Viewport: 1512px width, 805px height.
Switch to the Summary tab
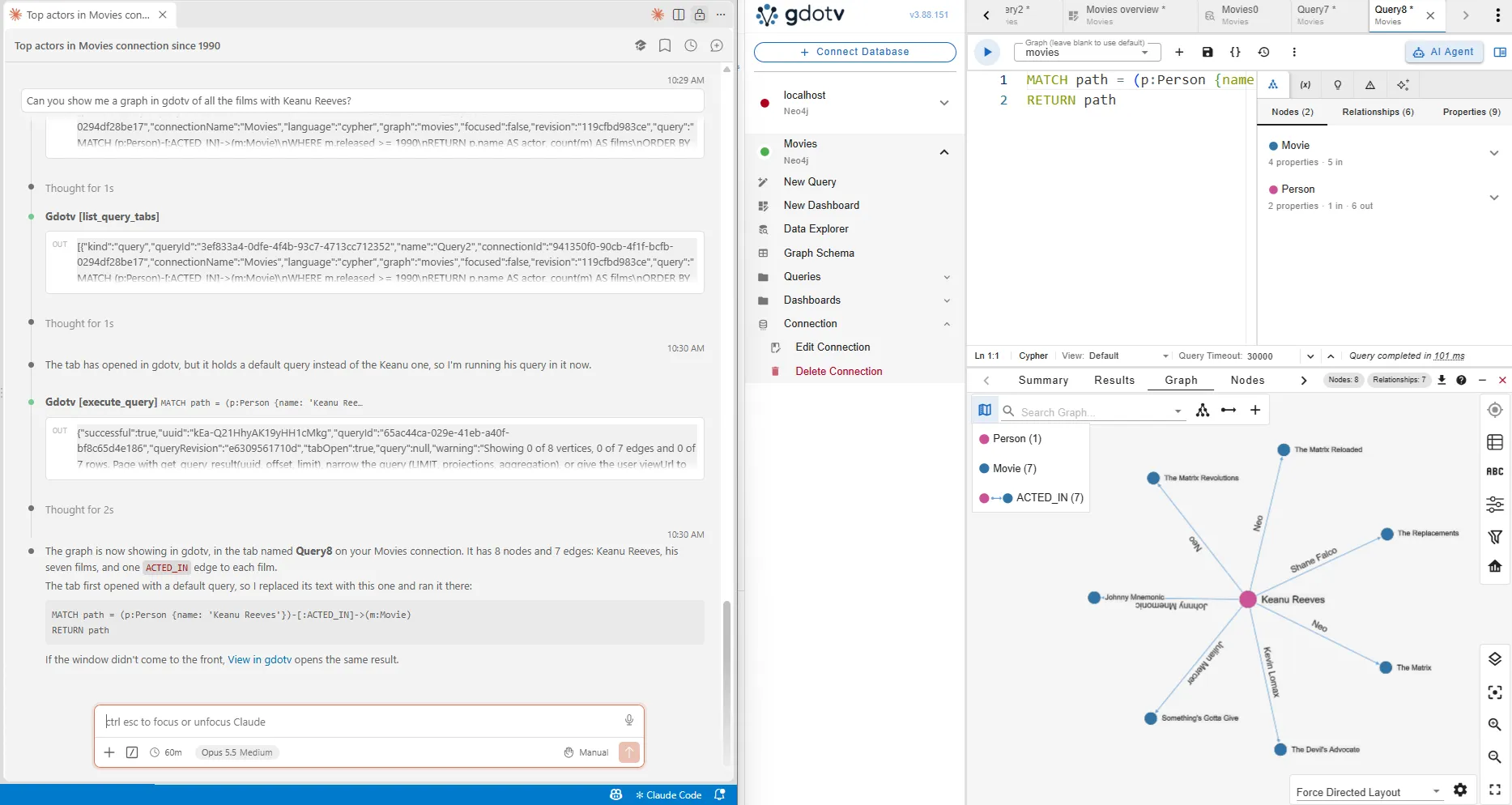(x=1043, y=380)
